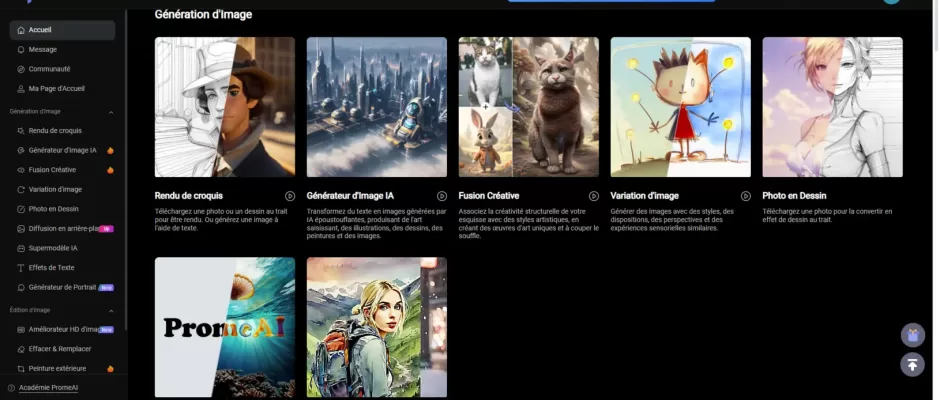Click the Améliorateur HD d'image sidebar icon
The width and height of the screenshot is (940, 400).
pyautogui.click(x=21, y=330)
